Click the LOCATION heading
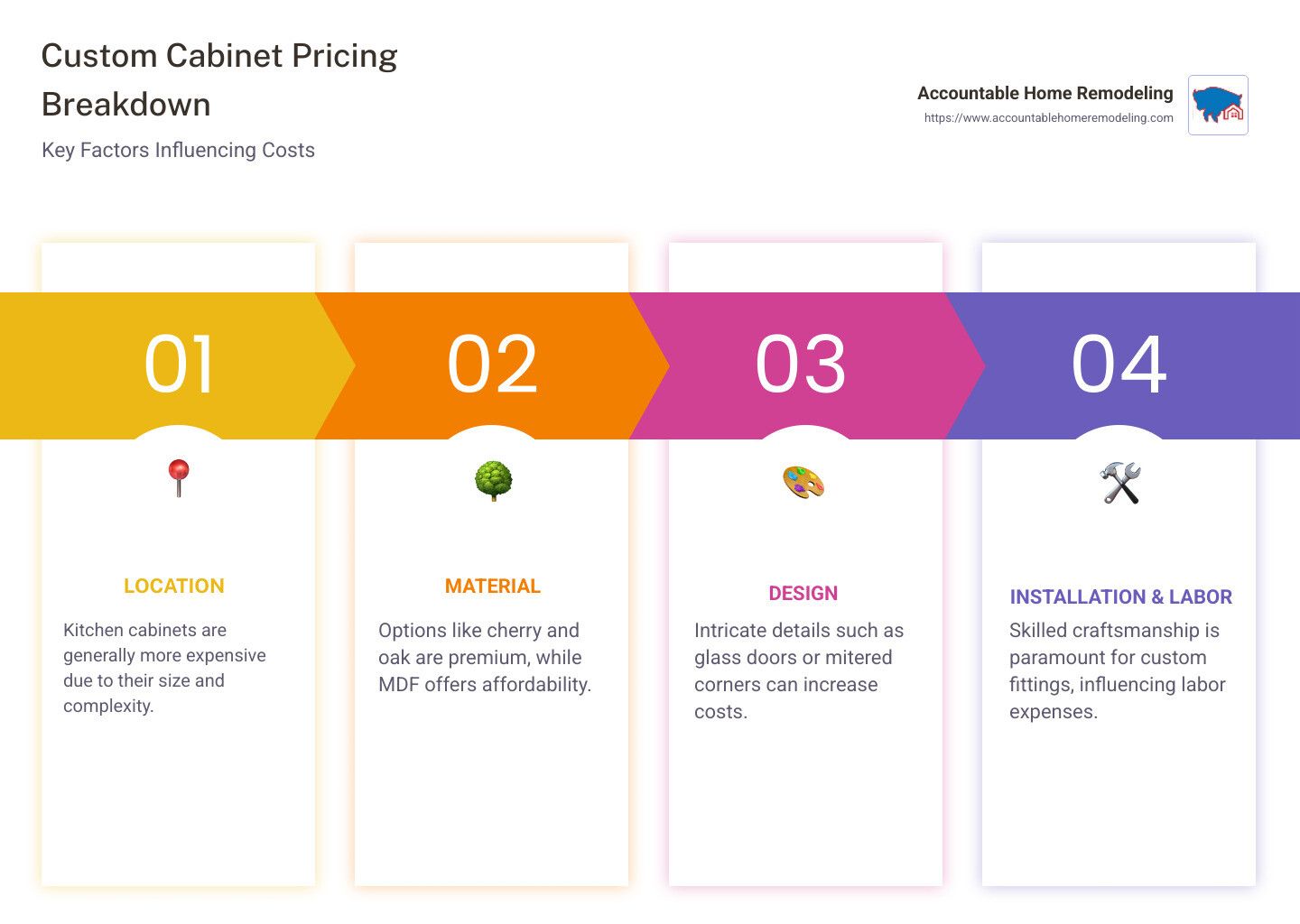The image size is (1300, 924). pos(174,586)
